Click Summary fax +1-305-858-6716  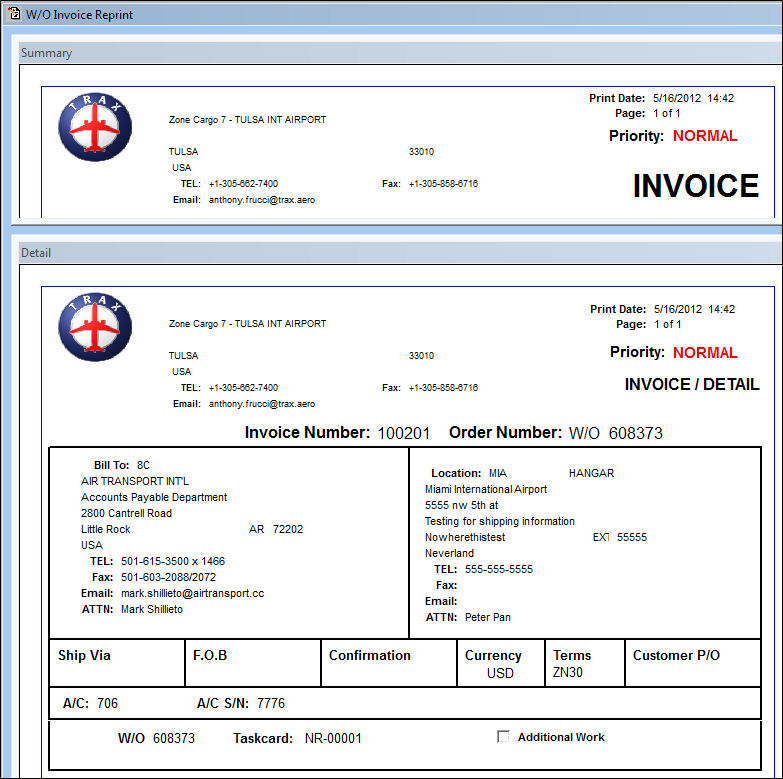pos(443,184)
